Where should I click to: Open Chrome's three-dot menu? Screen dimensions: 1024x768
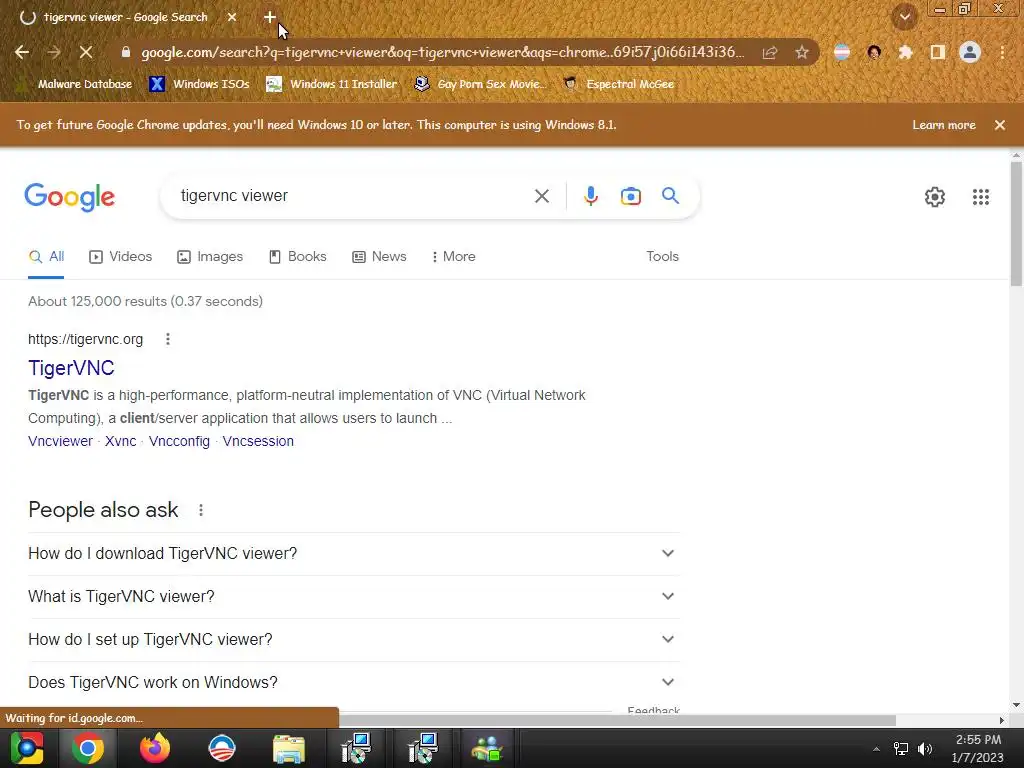point(1002,52)
